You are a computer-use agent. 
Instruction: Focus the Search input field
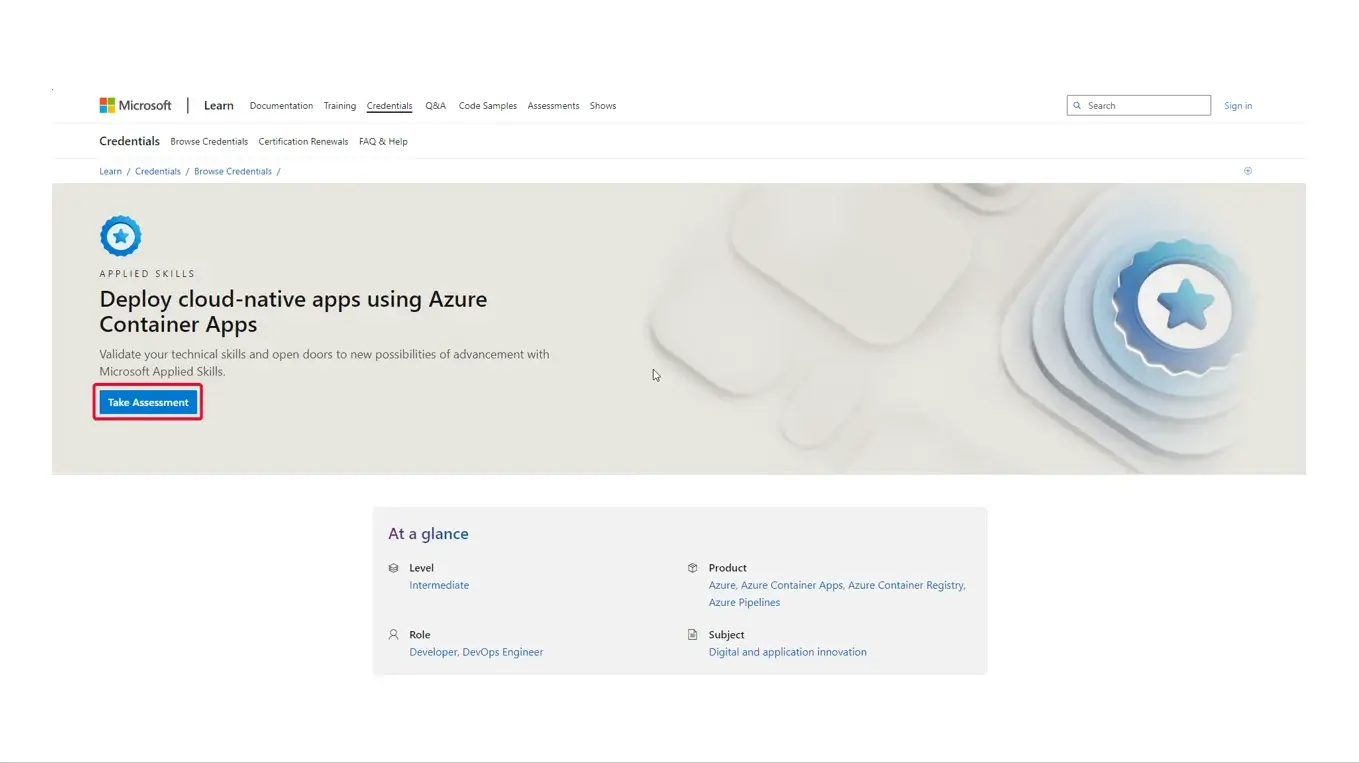(x=1145, y=106)
